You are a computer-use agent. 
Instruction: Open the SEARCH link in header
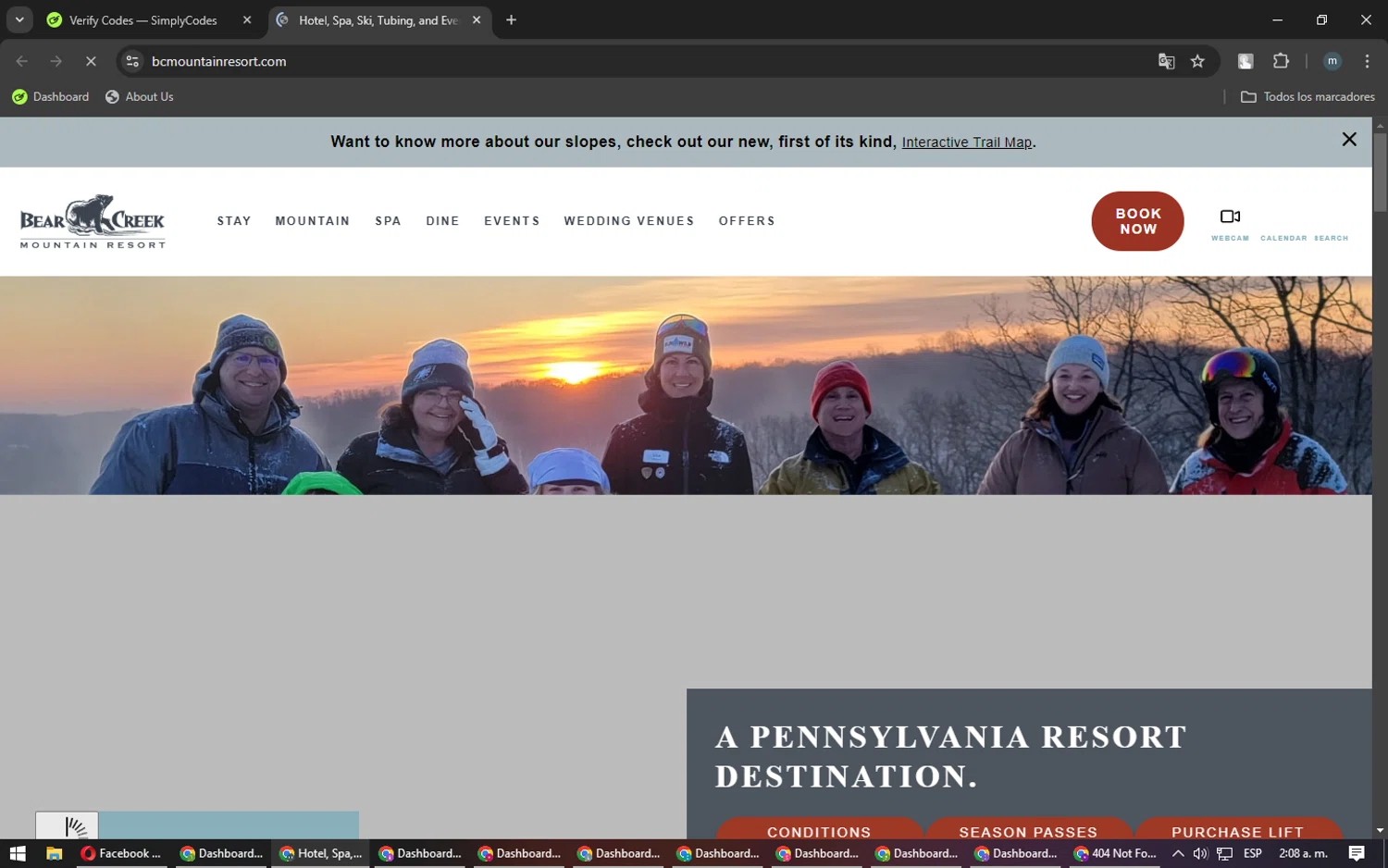coord(1331,238)
